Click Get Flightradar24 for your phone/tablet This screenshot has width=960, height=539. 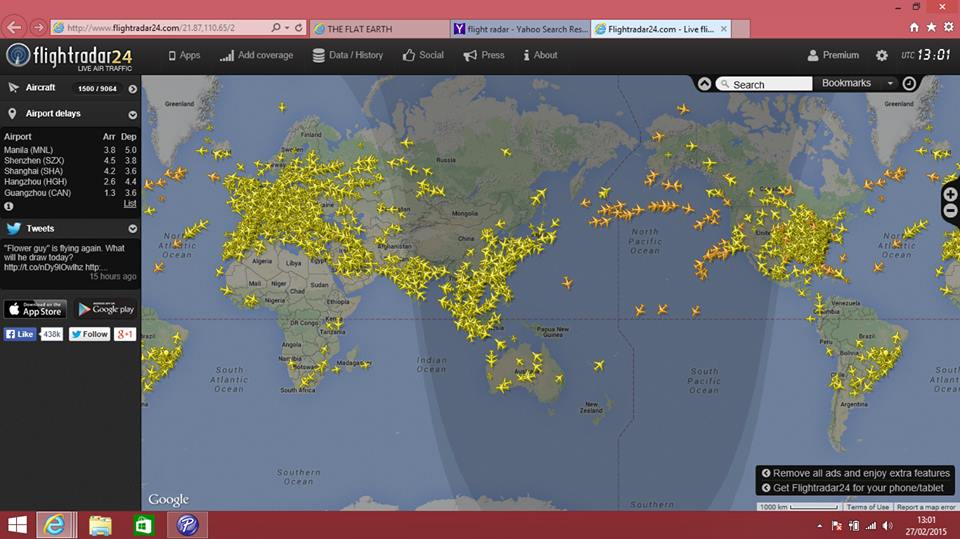[x=853, y=488]
